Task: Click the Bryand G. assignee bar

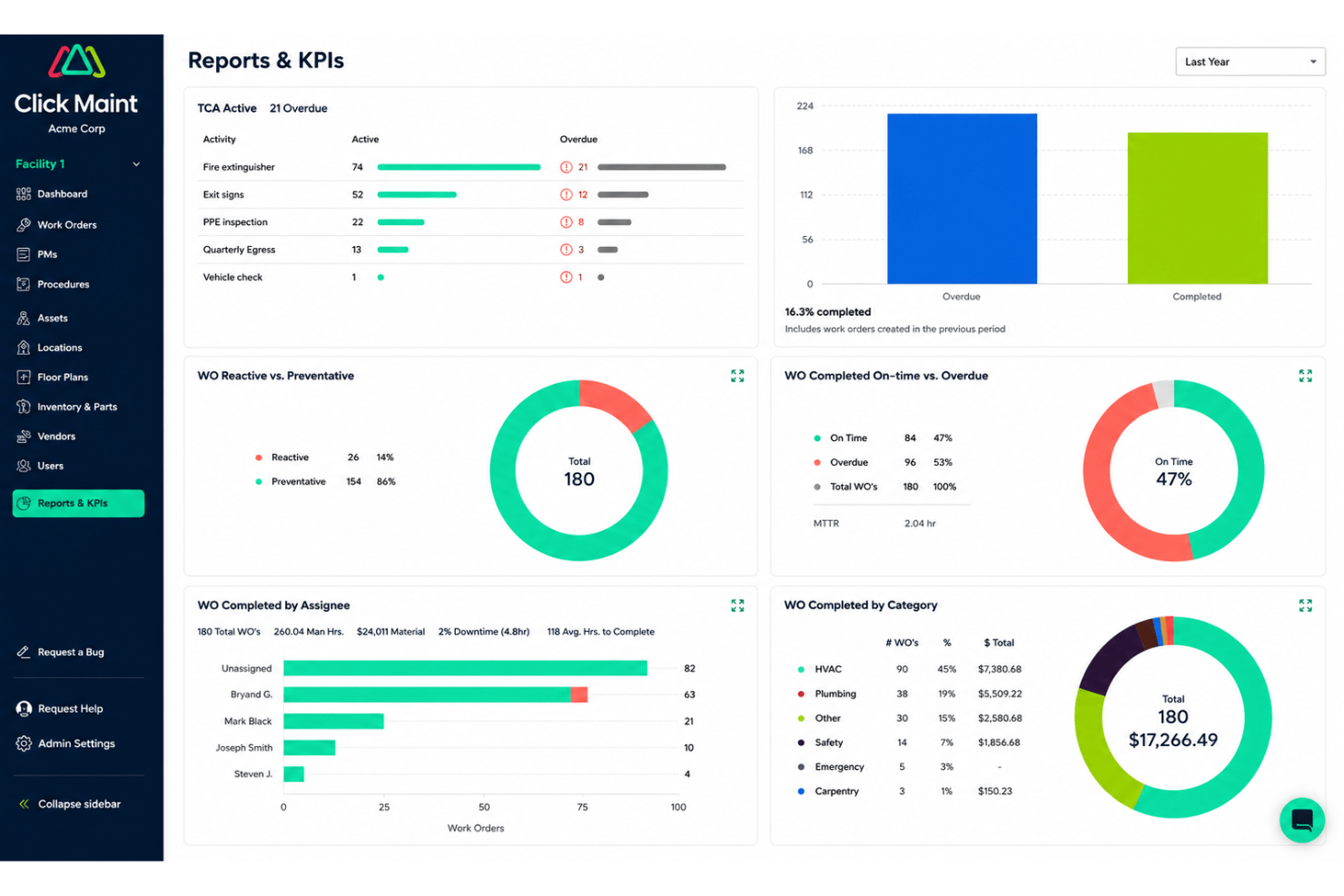Action: coord(435,694)
